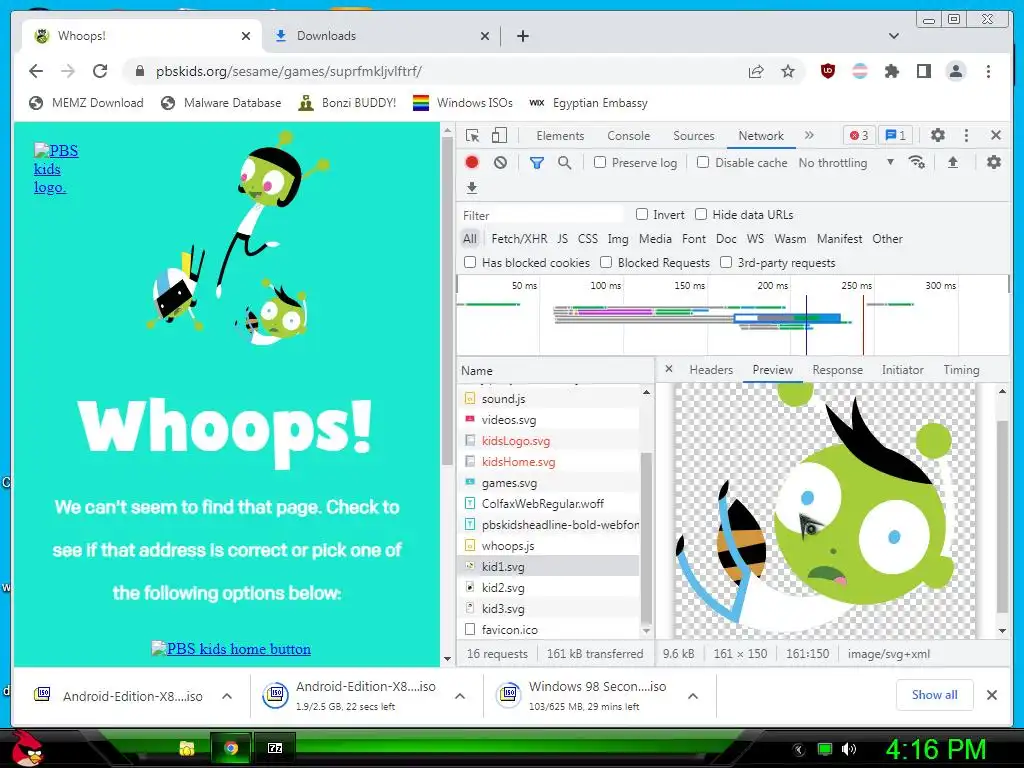Tick the Invert filter checkbox
This screenshot has width=1024, height=768.
642,214
